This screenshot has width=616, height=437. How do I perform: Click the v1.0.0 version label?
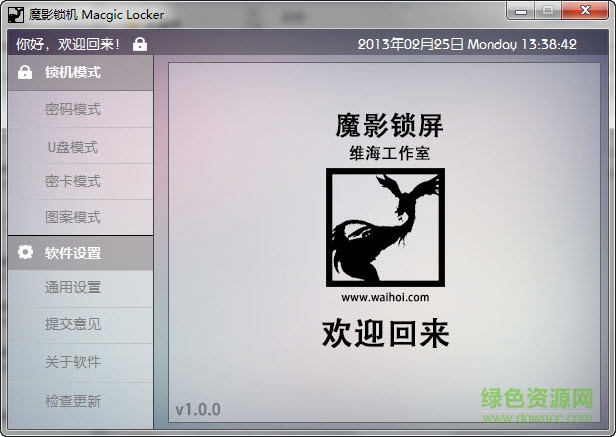tap(198, 410)
